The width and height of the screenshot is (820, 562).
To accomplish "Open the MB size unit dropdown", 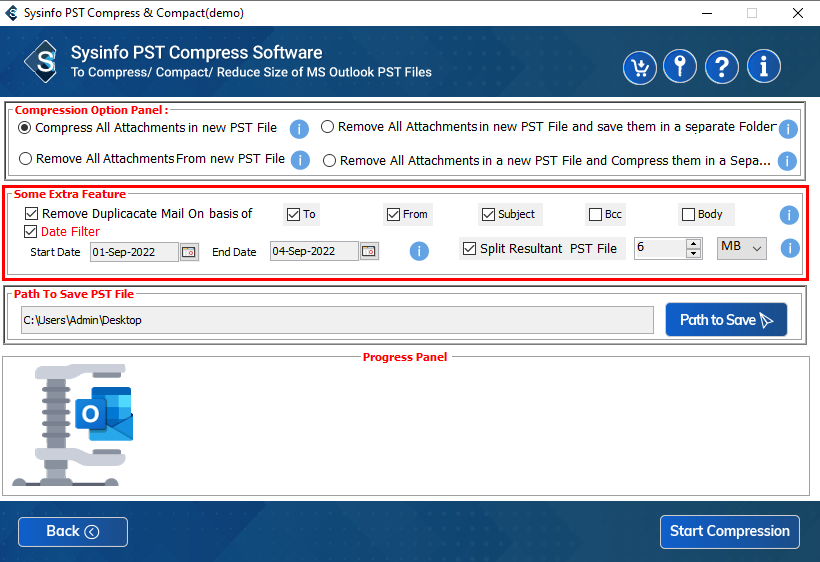I will [742, 248].
